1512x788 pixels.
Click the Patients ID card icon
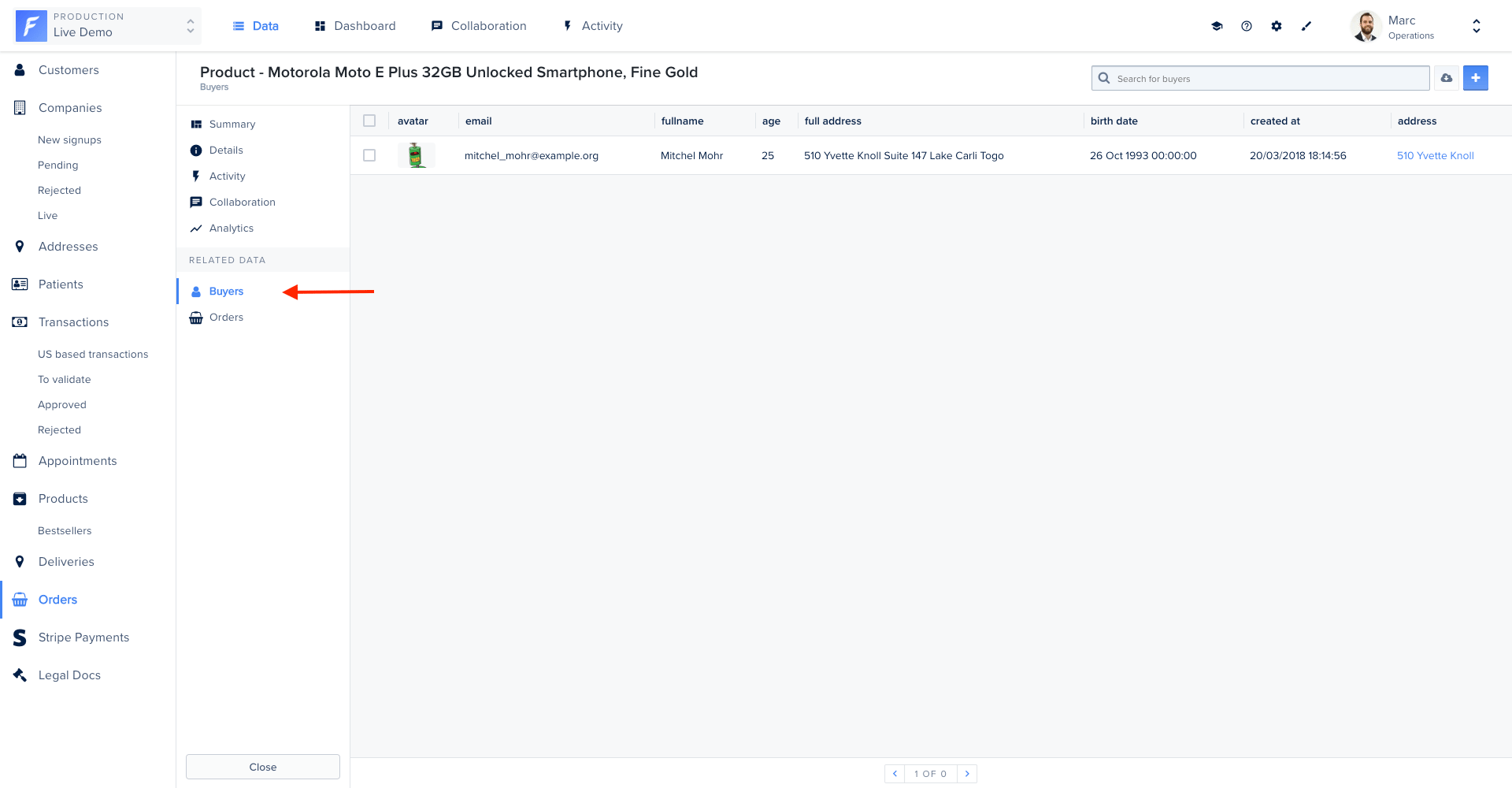point(20,284)
